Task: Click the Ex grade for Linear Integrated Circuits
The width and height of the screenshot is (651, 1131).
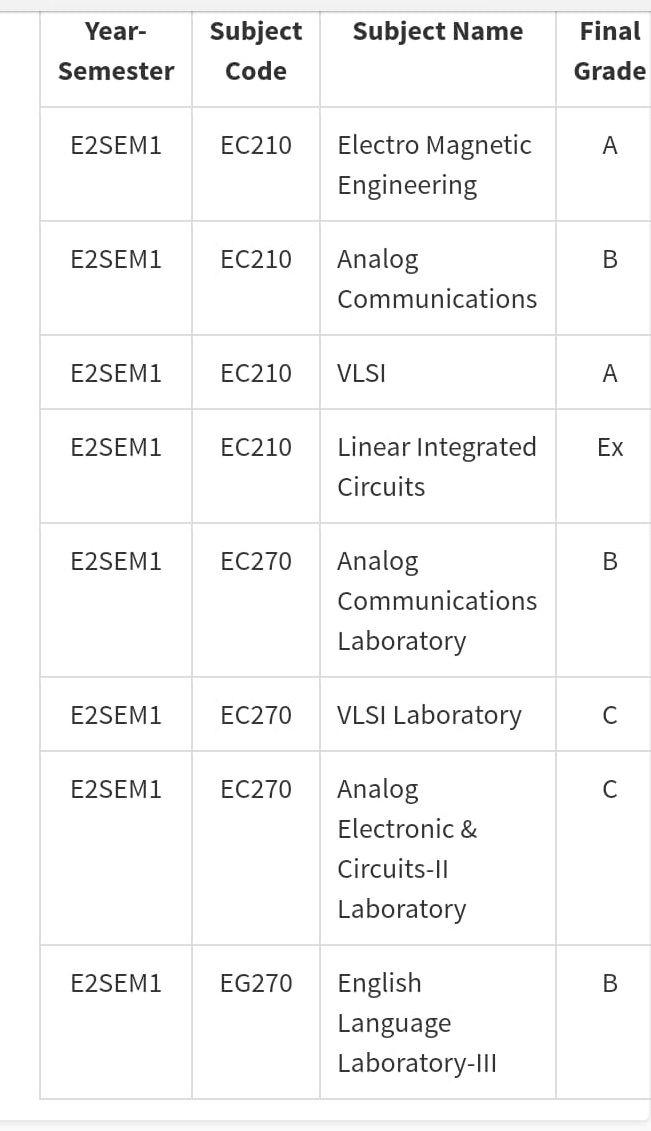Action: pos(610,447)
